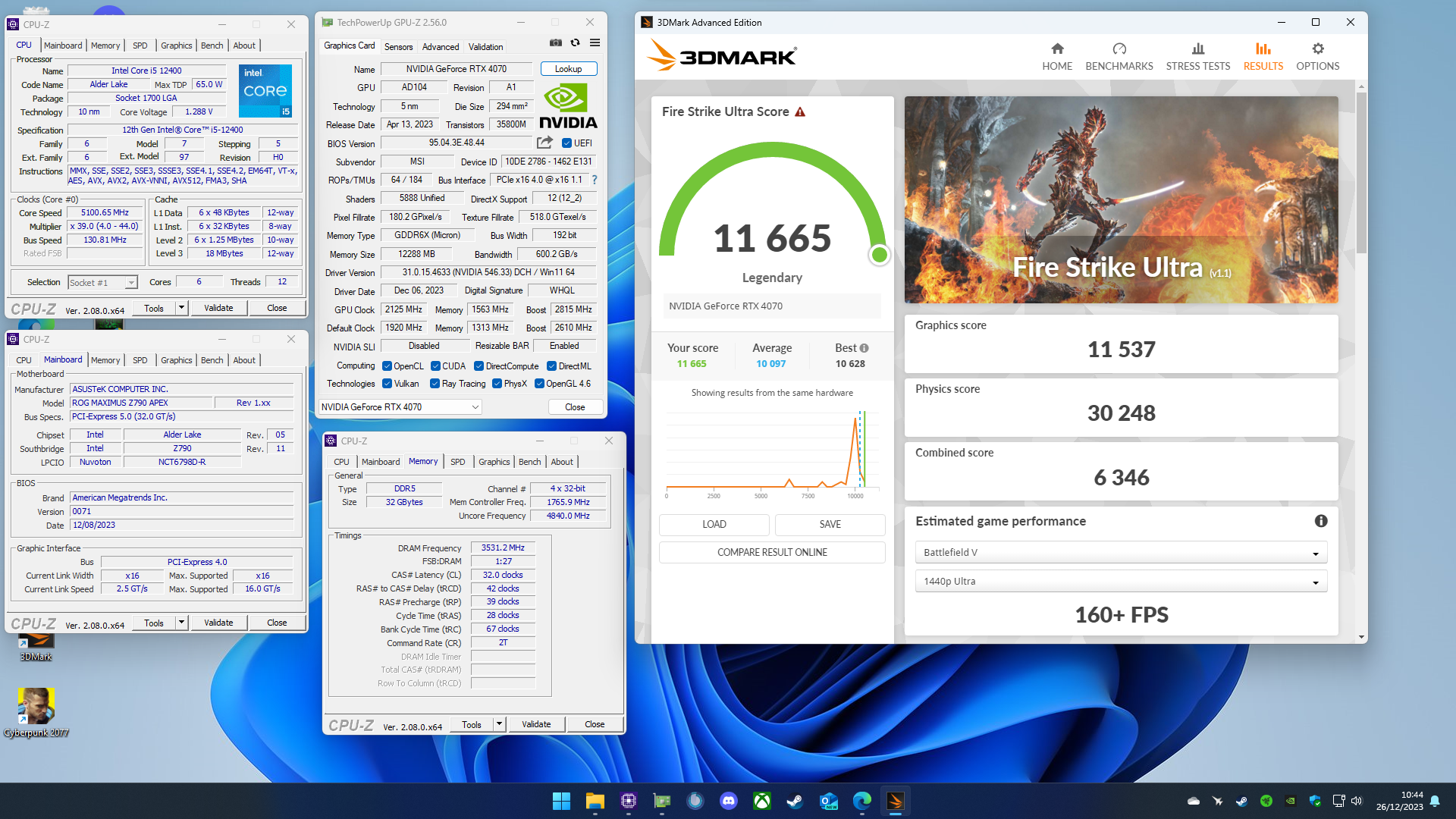Click the 3DMark logo
1456x819 pixels.
(x=721, y=56)
